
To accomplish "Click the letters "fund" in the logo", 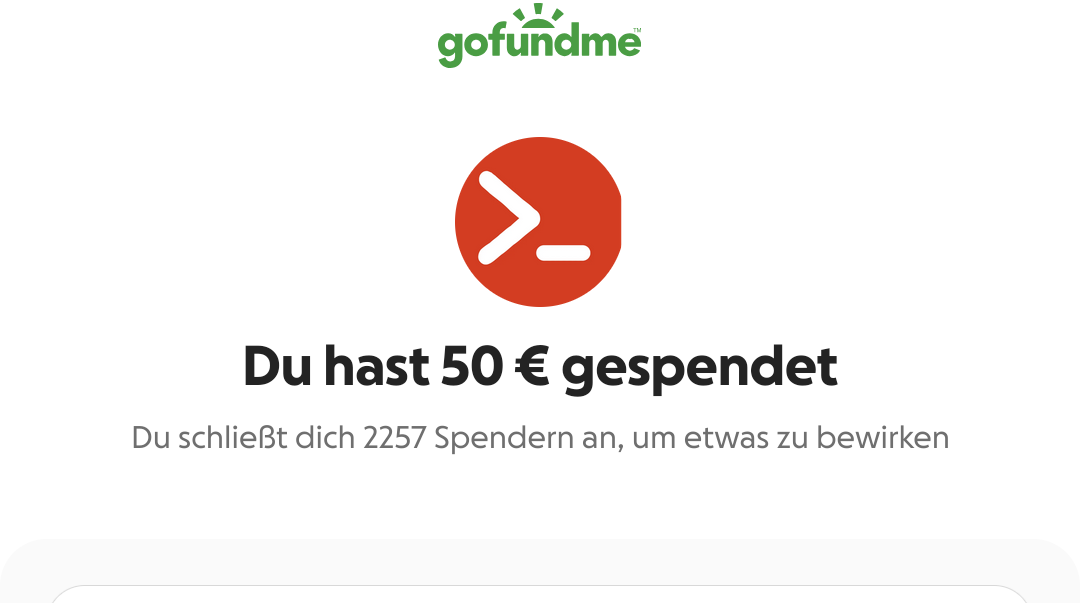I will pos(534,41).
